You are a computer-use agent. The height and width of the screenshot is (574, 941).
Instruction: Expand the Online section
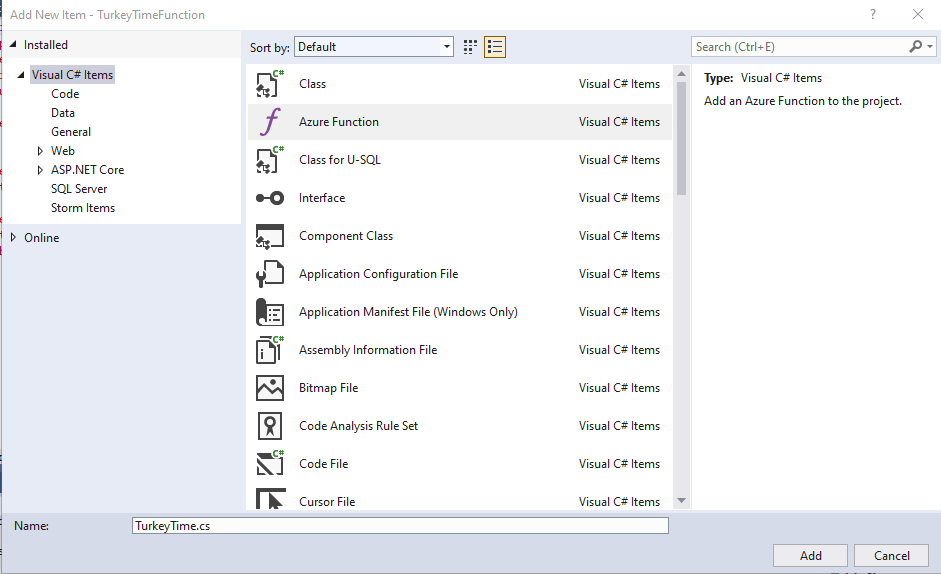pos(13,237)
